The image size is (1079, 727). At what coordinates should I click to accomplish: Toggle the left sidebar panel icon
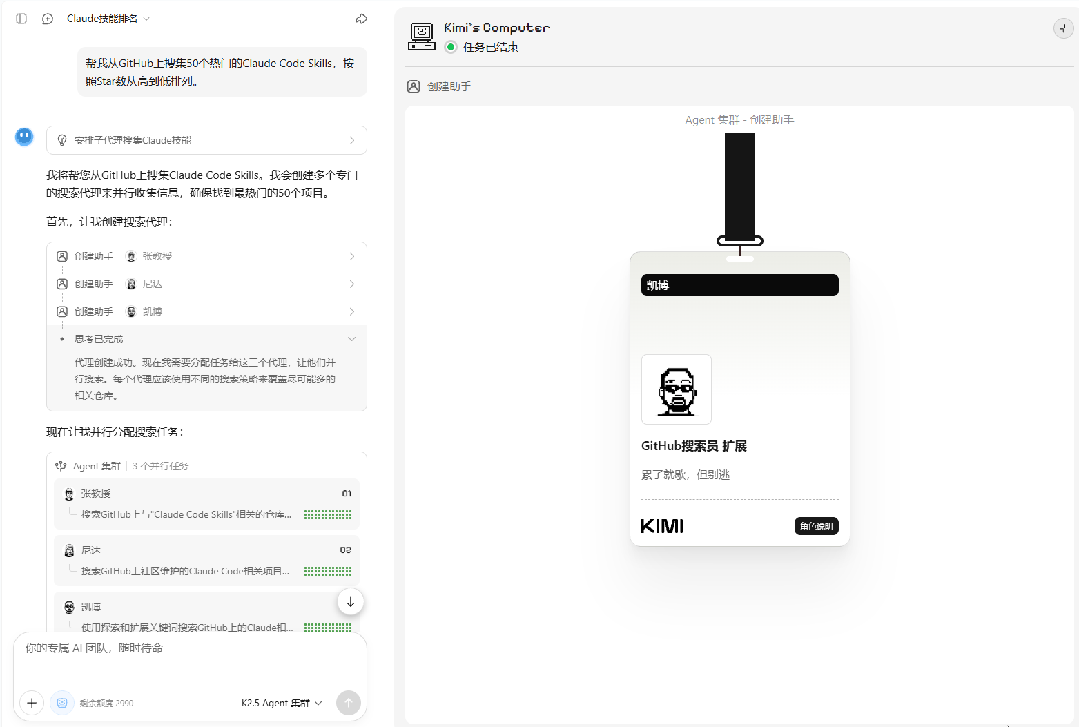(x=21, y=19)
